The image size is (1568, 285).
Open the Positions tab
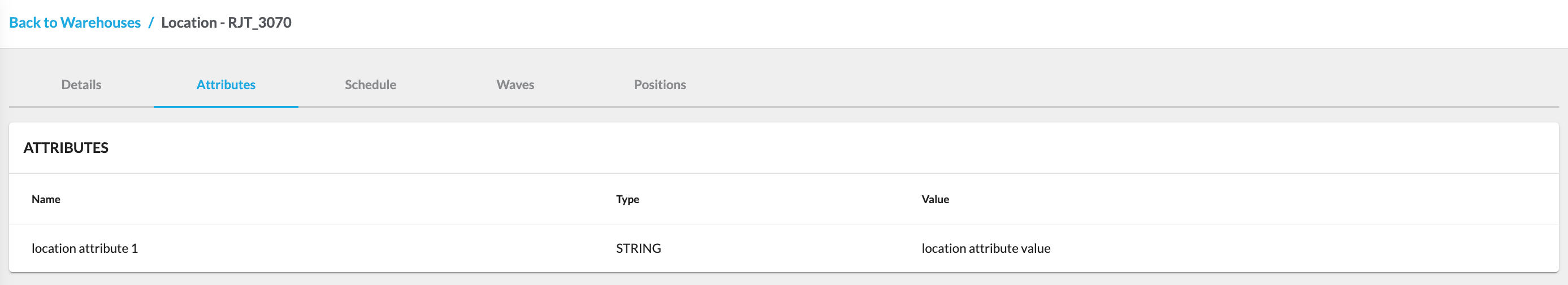tap(659, 85)
